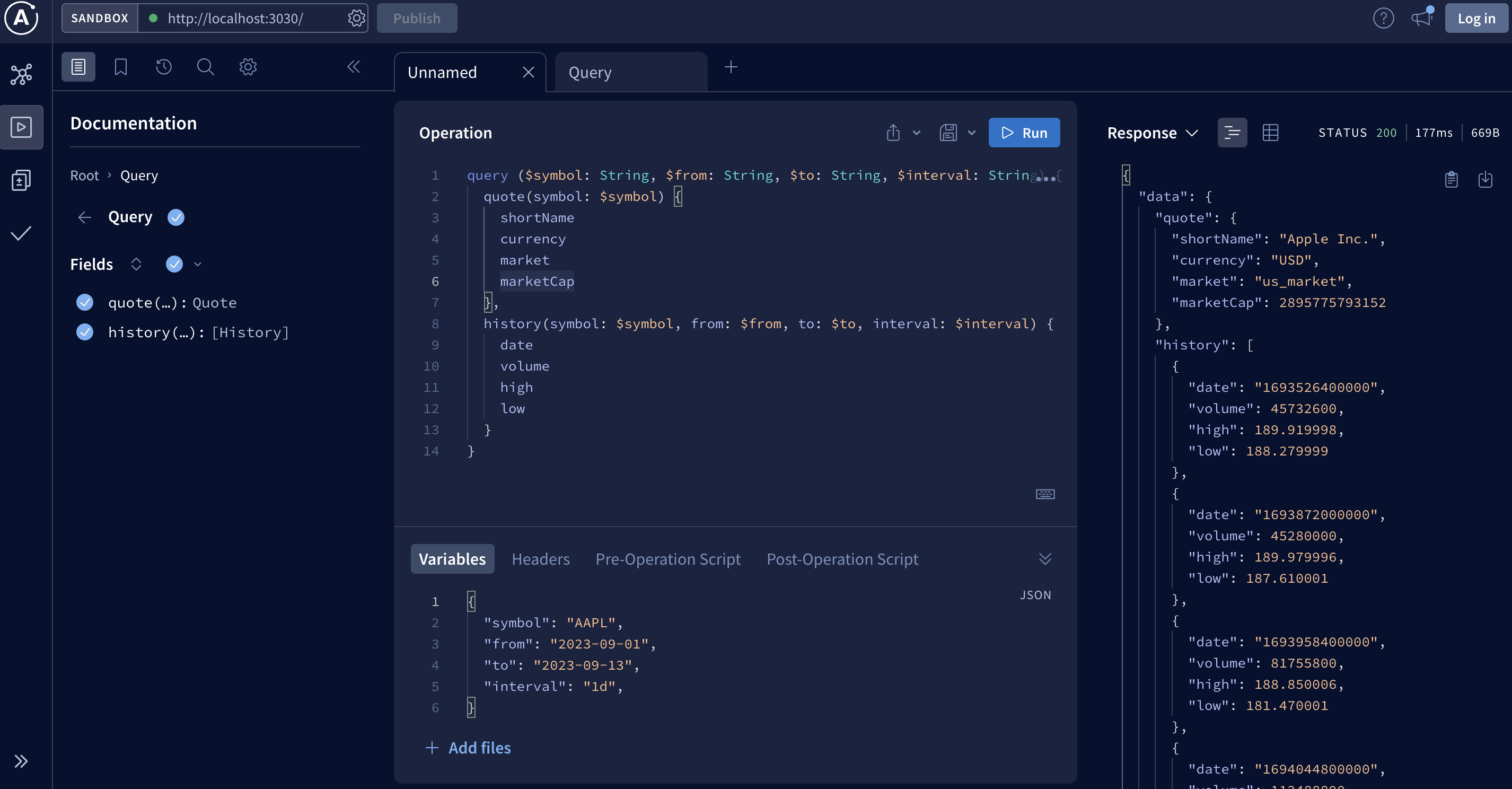Click the STATUS 200 indicator
This screenshot has height=789, width=1512.
1357,133
